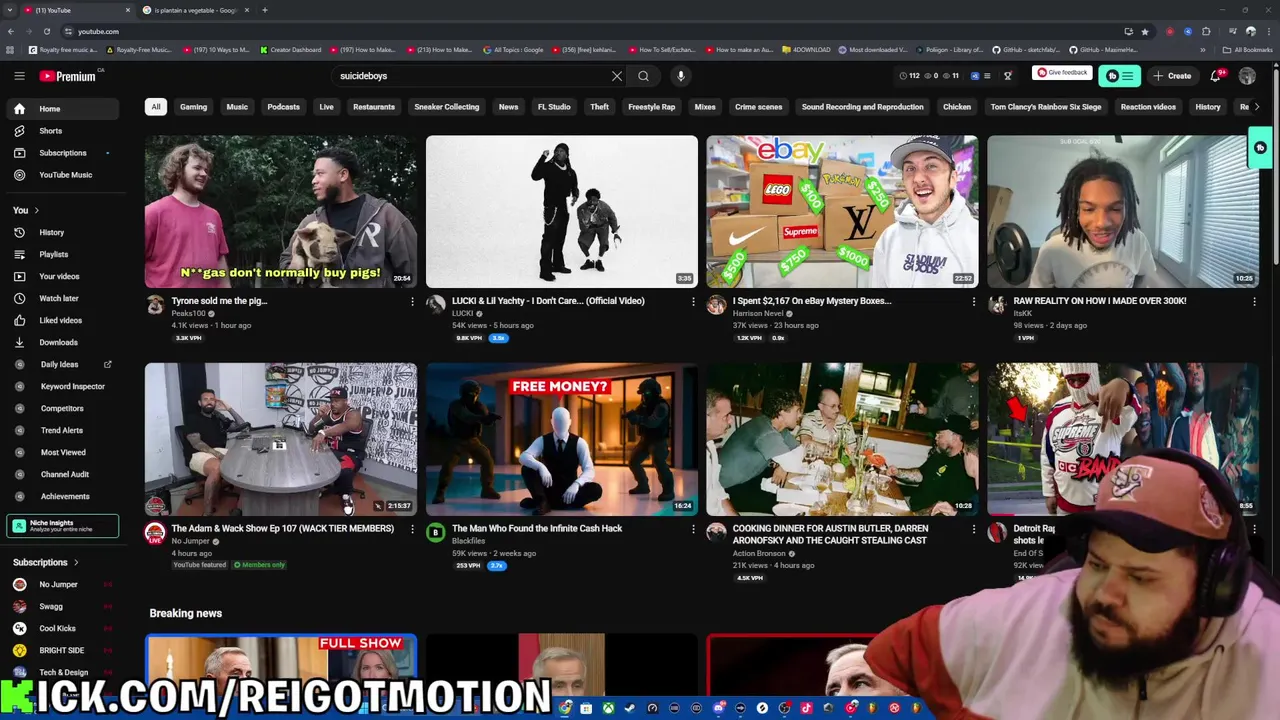The image size is (1280, 720).
Task: Open the YouTube hamburger guide menu
Action: (x=19, y=76)
